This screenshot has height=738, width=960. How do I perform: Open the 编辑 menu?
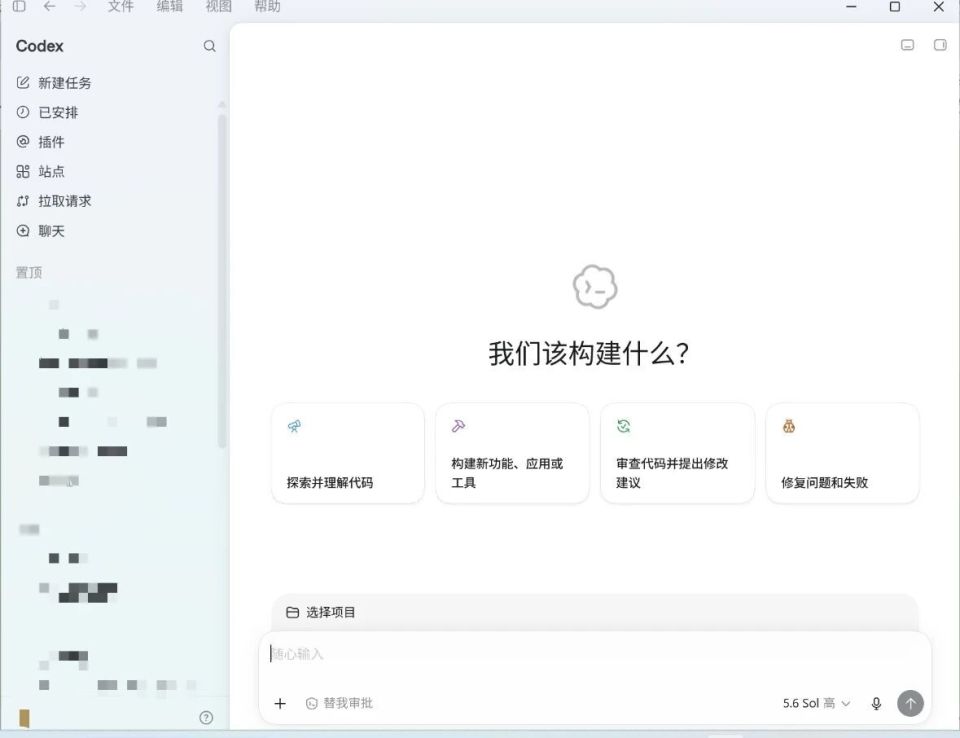pyautogui.click(x=170, y=6)
